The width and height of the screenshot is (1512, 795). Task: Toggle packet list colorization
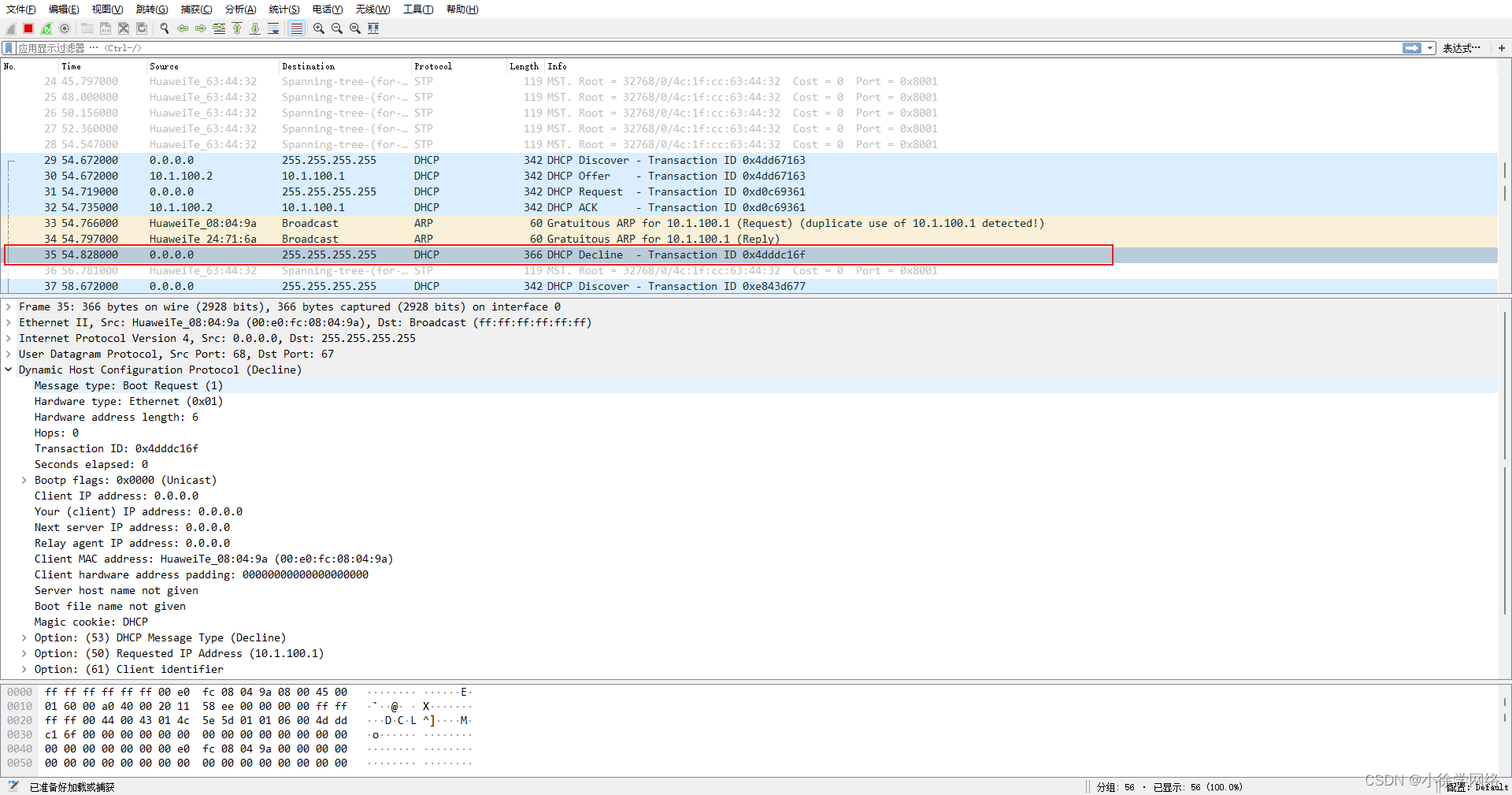(296, 28)
